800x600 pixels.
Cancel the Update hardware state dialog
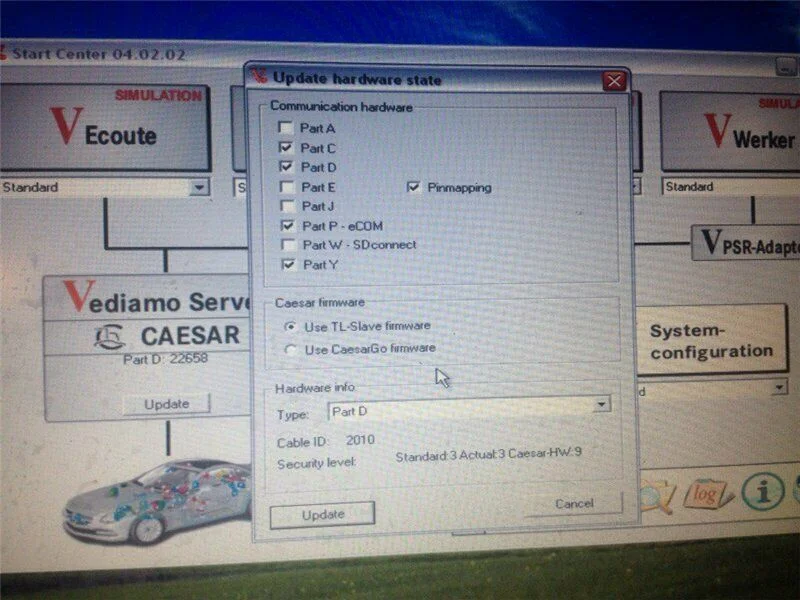click(574, 504)
